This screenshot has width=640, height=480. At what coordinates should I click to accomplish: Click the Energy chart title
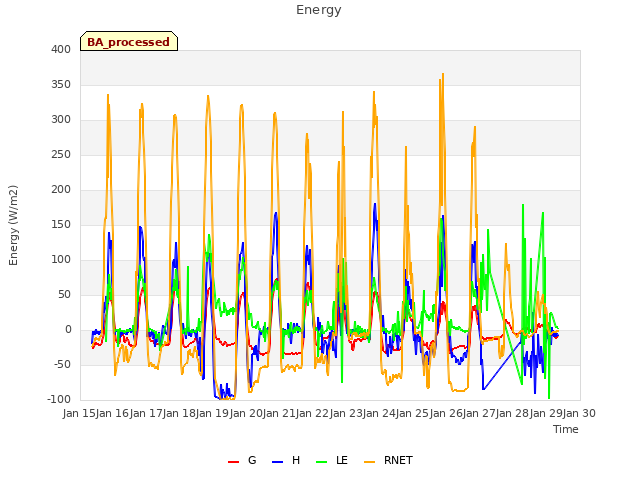[319, 10]
